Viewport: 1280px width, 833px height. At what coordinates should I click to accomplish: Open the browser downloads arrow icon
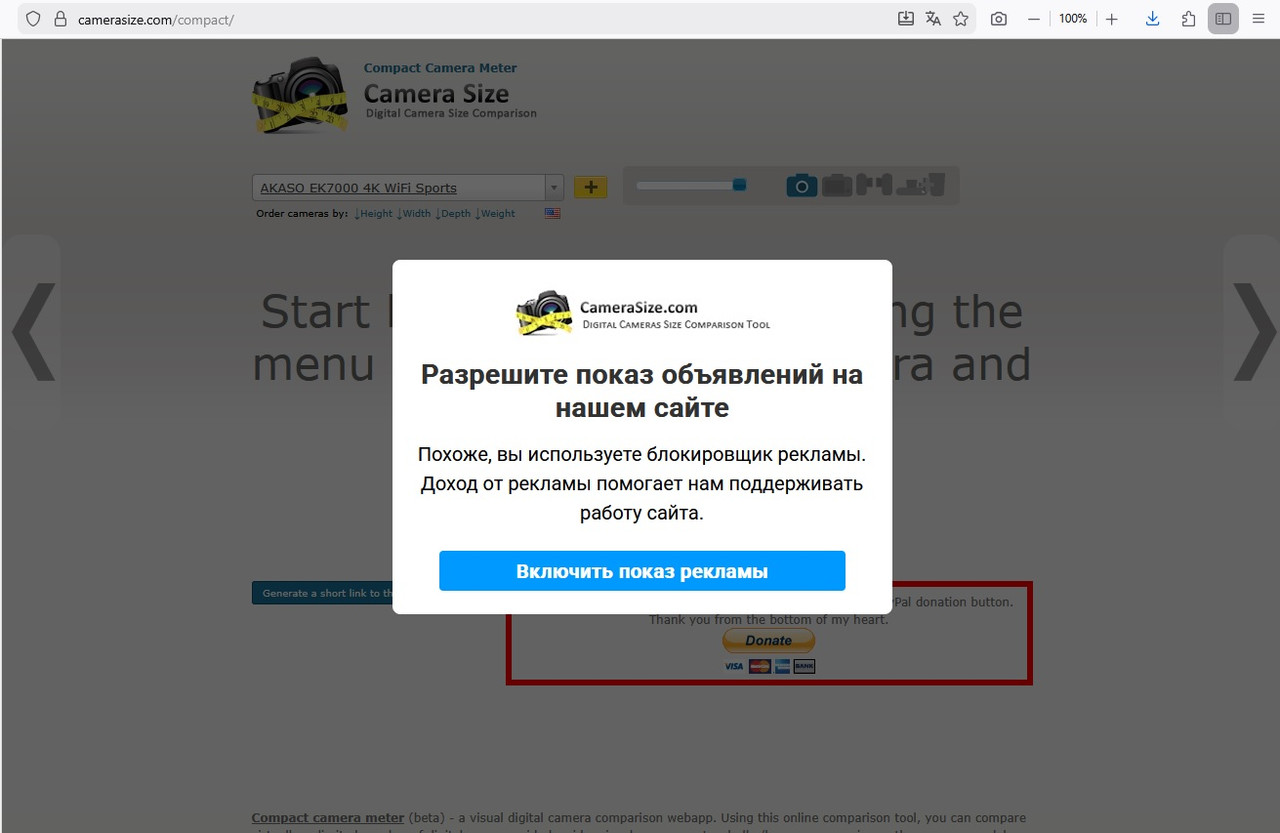[x=1153, y=18]
